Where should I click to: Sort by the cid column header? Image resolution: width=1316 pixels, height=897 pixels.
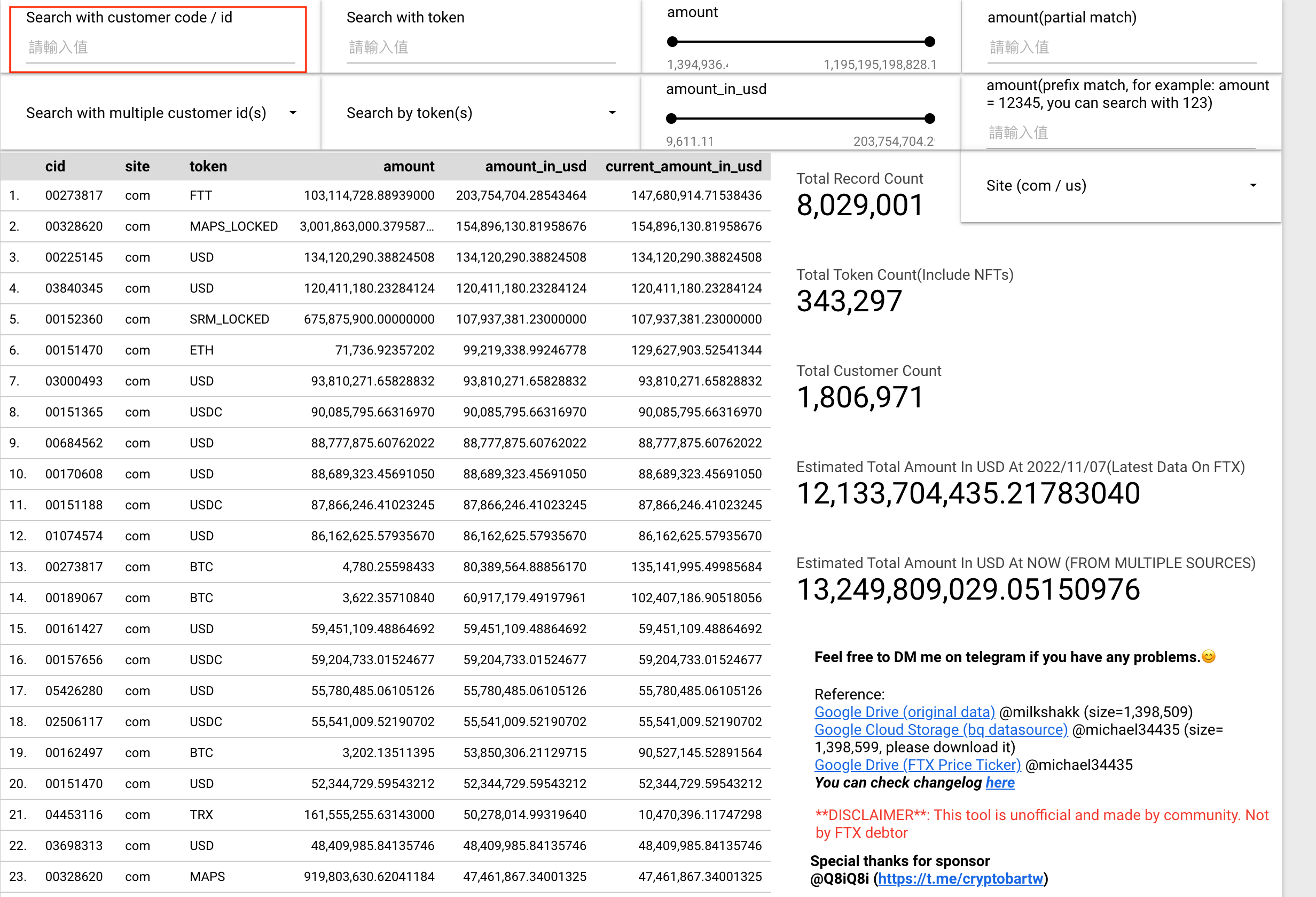[55, 167]
